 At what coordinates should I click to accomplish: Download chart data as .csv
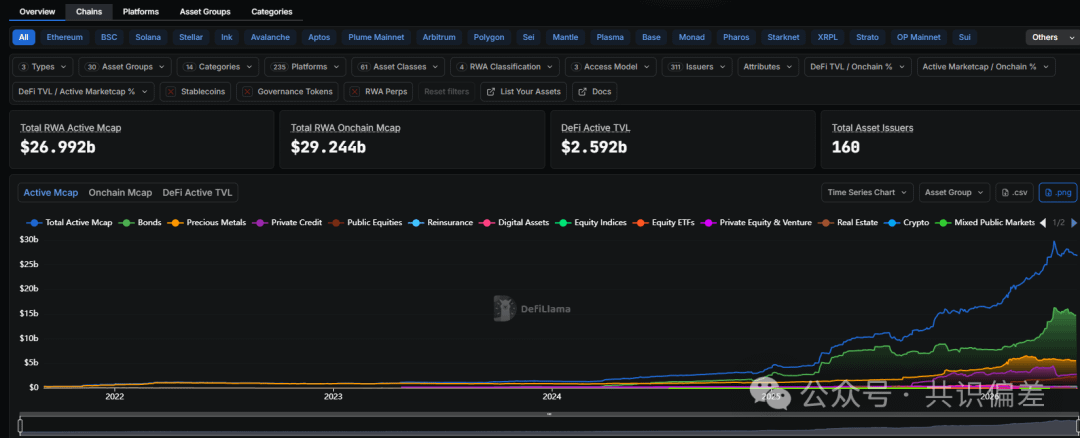(x=1014, y=193)
